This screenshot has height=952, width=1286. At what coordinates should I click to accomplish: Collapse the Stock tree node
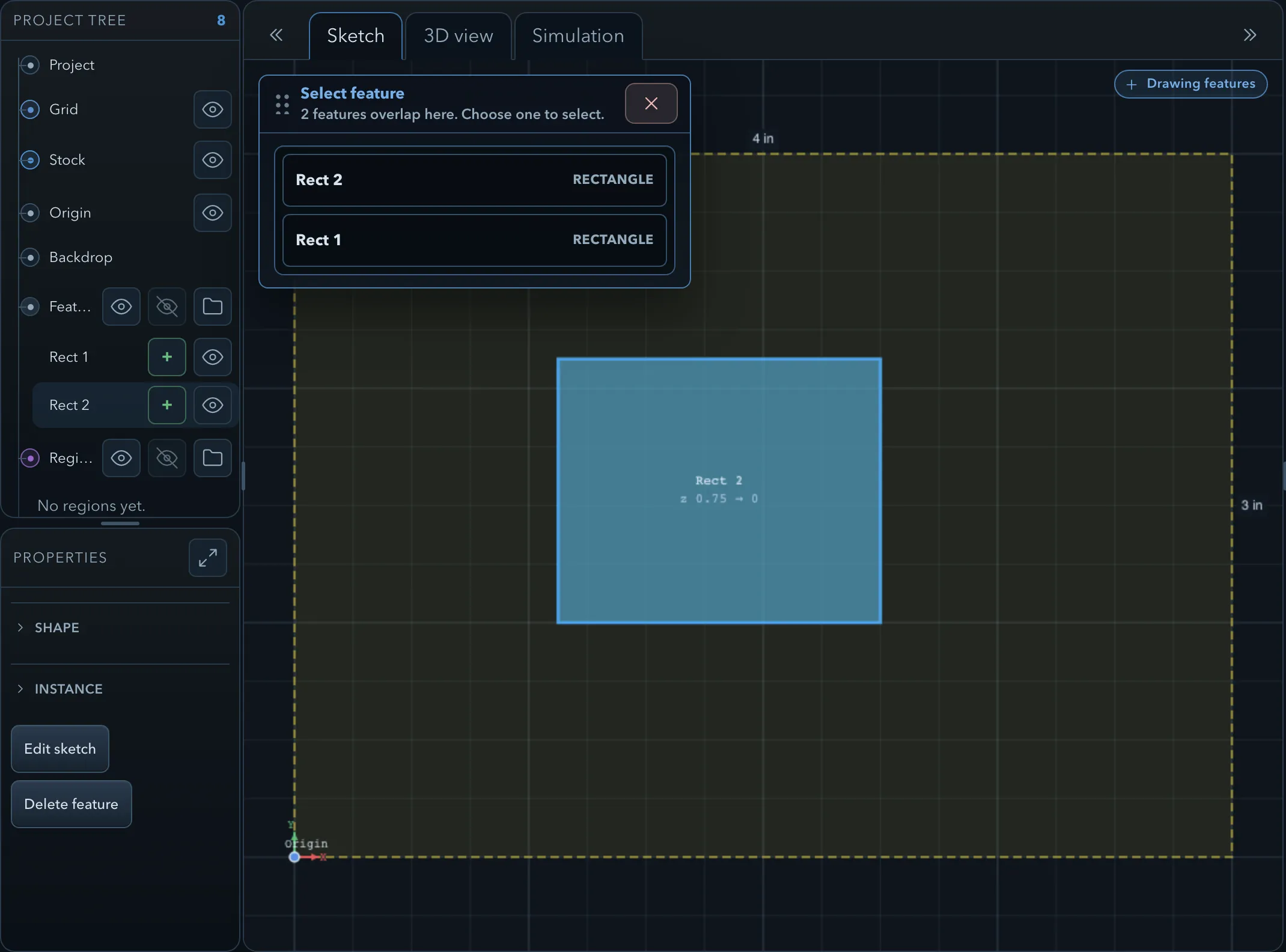30,160
